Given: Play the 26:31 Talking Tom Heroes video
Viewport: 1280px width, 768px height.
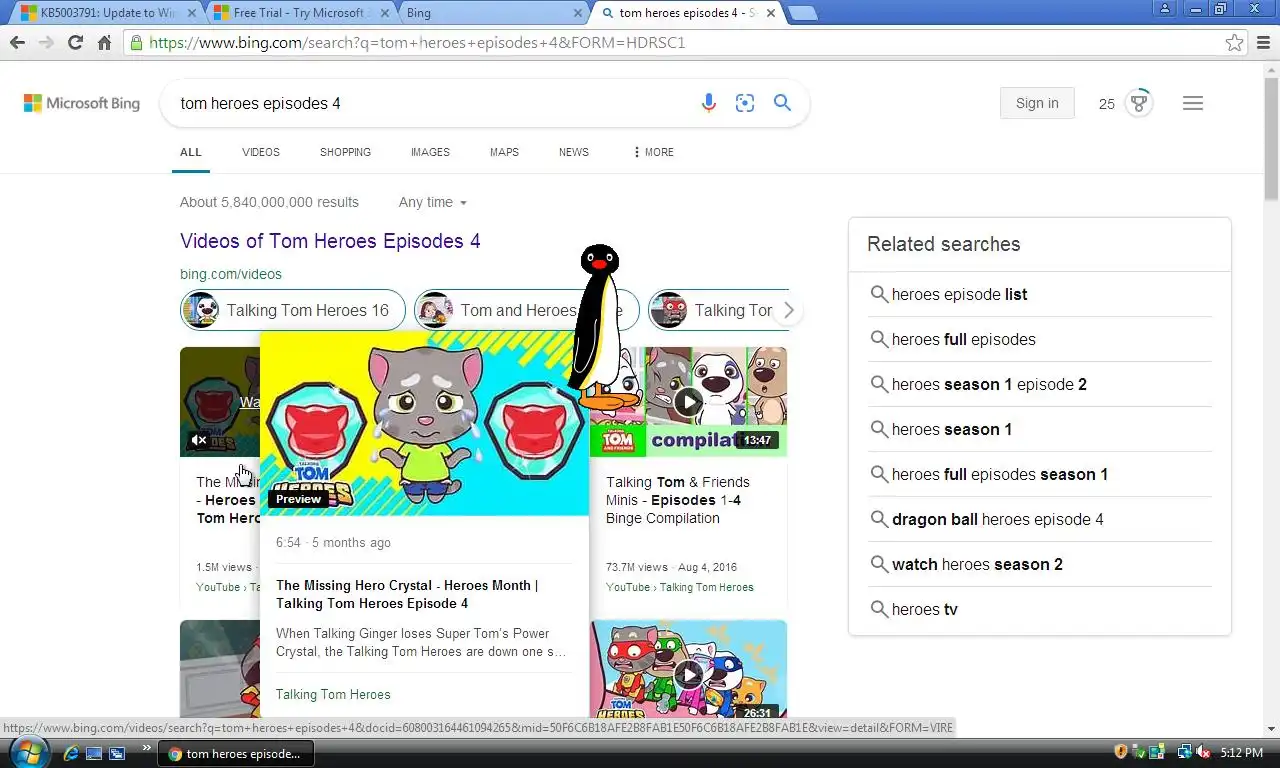Looking at the screenshot, I should [x=688, y=673].
